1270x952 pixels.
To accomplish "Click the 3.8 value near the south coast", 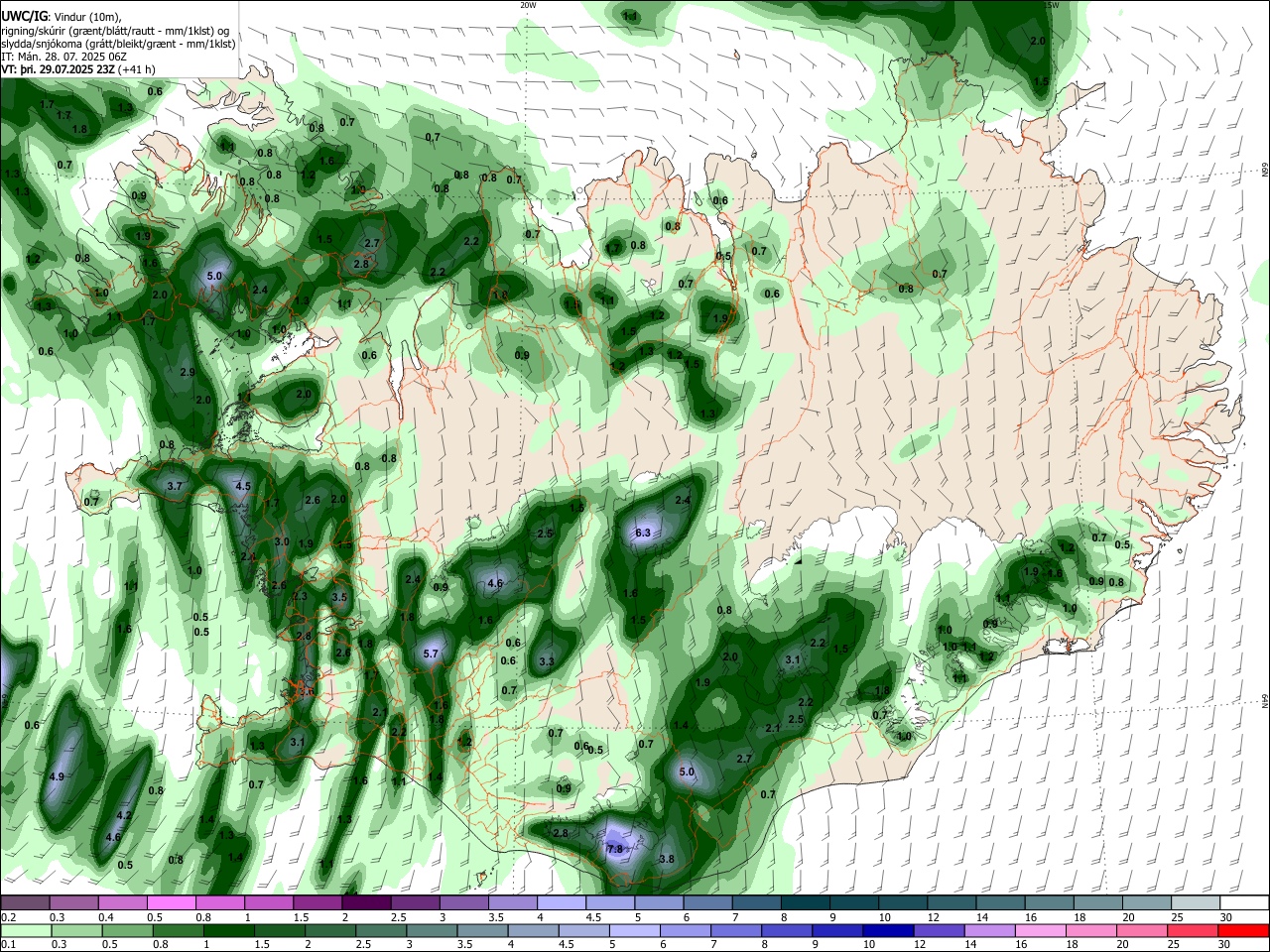I will pos(667,859).
